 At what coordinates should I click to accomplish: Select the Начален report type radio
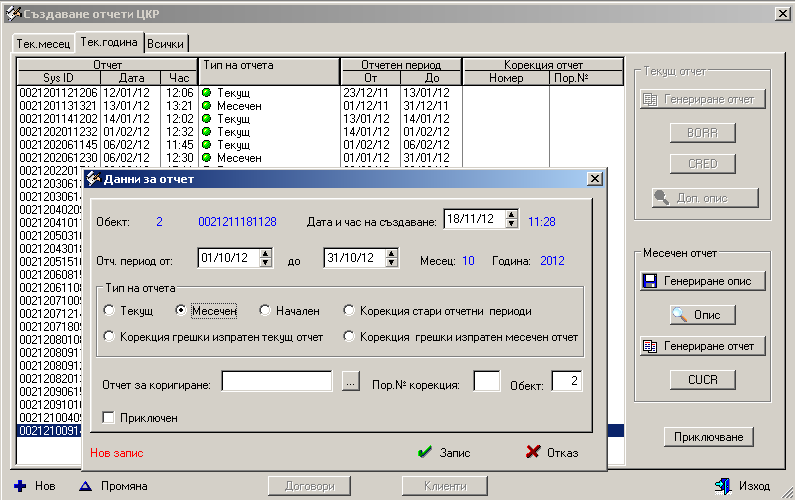(265, 310)
